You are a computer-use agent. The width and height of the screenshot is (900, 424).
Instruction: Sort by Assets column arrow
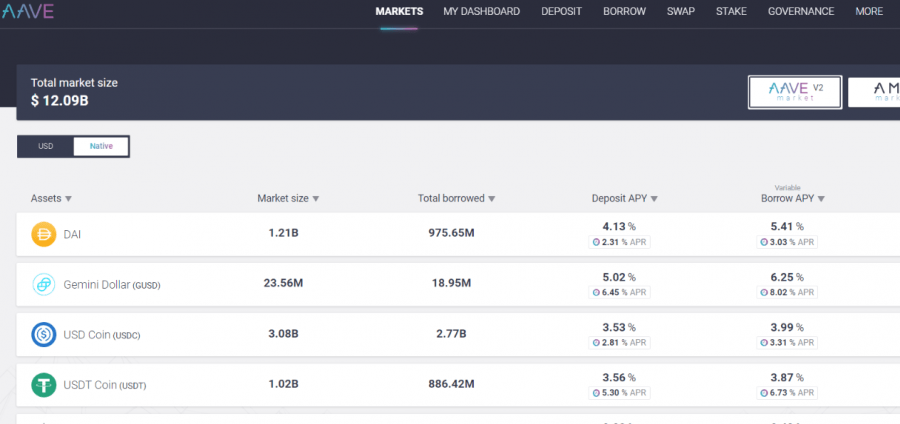tap(68, 199)
